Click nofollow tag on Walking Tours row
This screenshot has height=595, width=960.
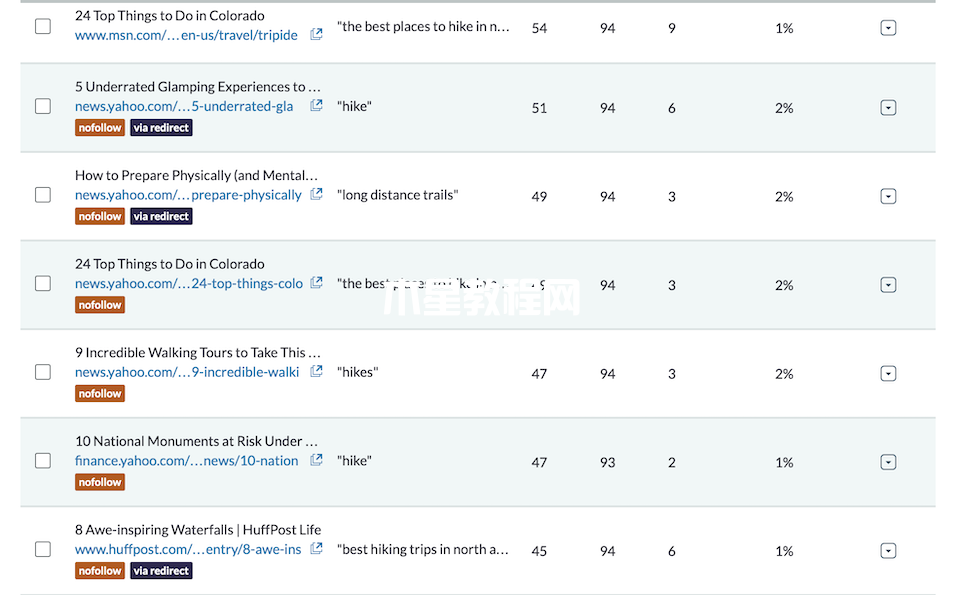(100, 394)
